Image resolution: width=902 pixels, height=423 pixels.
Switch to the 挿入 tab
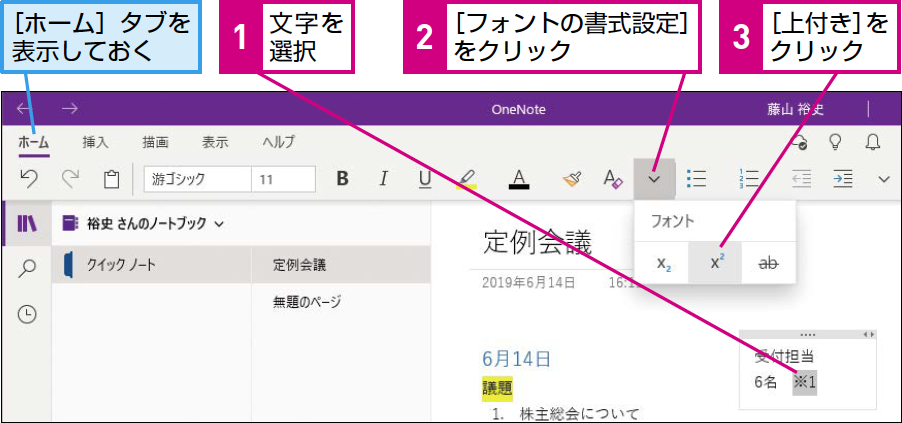point(95,143)
